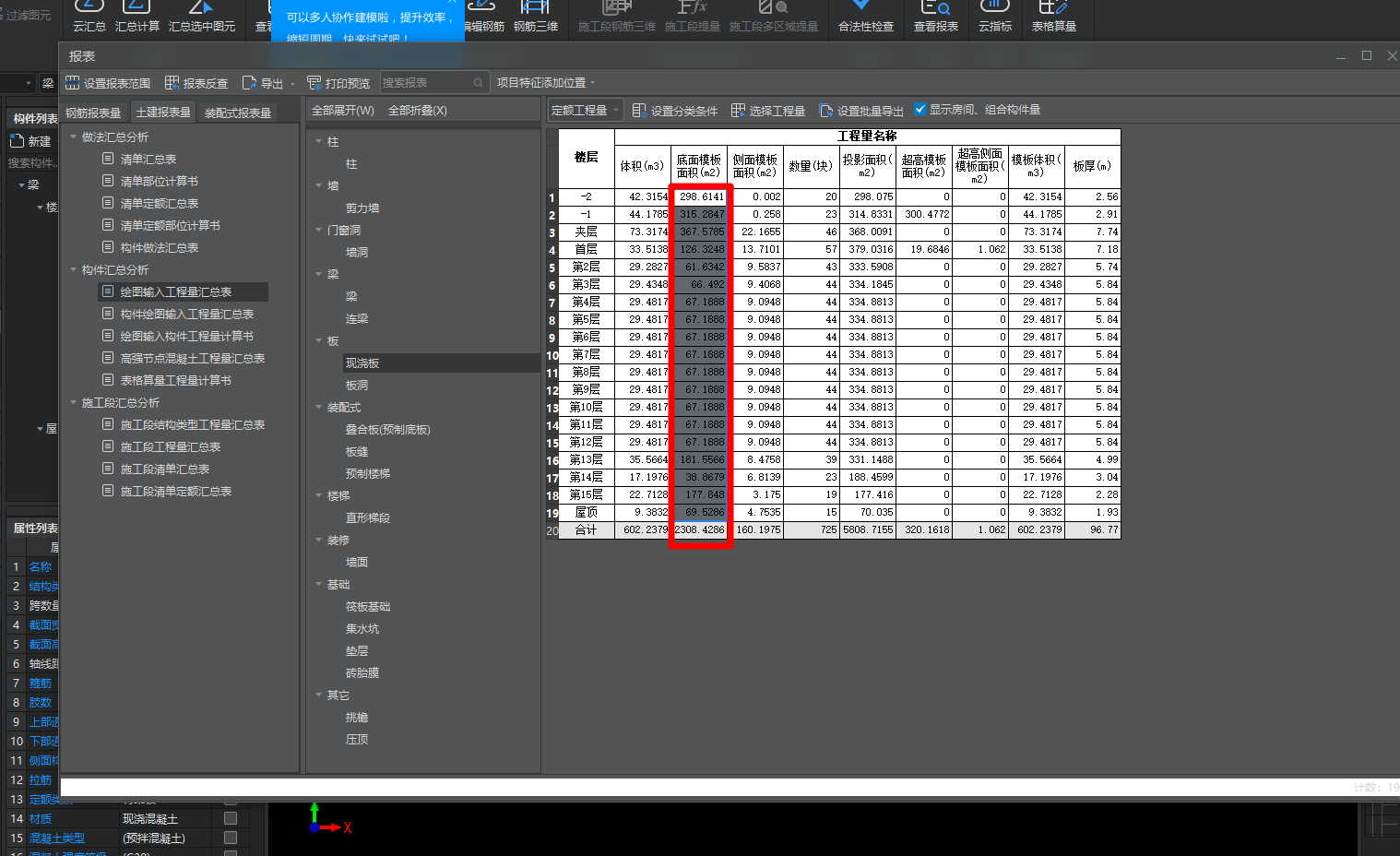Screen dimensions: 1400x856
Task: Switch to the 装配式报表量 tab
Action: (238, 113)
